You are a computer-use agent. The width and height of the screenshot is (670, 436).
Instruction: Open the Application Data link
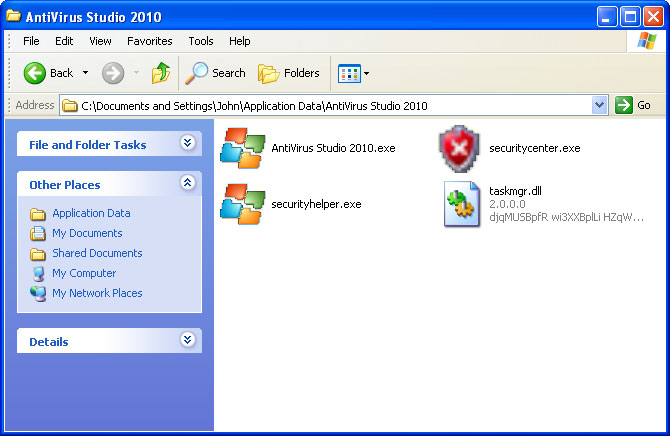[91, 213]
